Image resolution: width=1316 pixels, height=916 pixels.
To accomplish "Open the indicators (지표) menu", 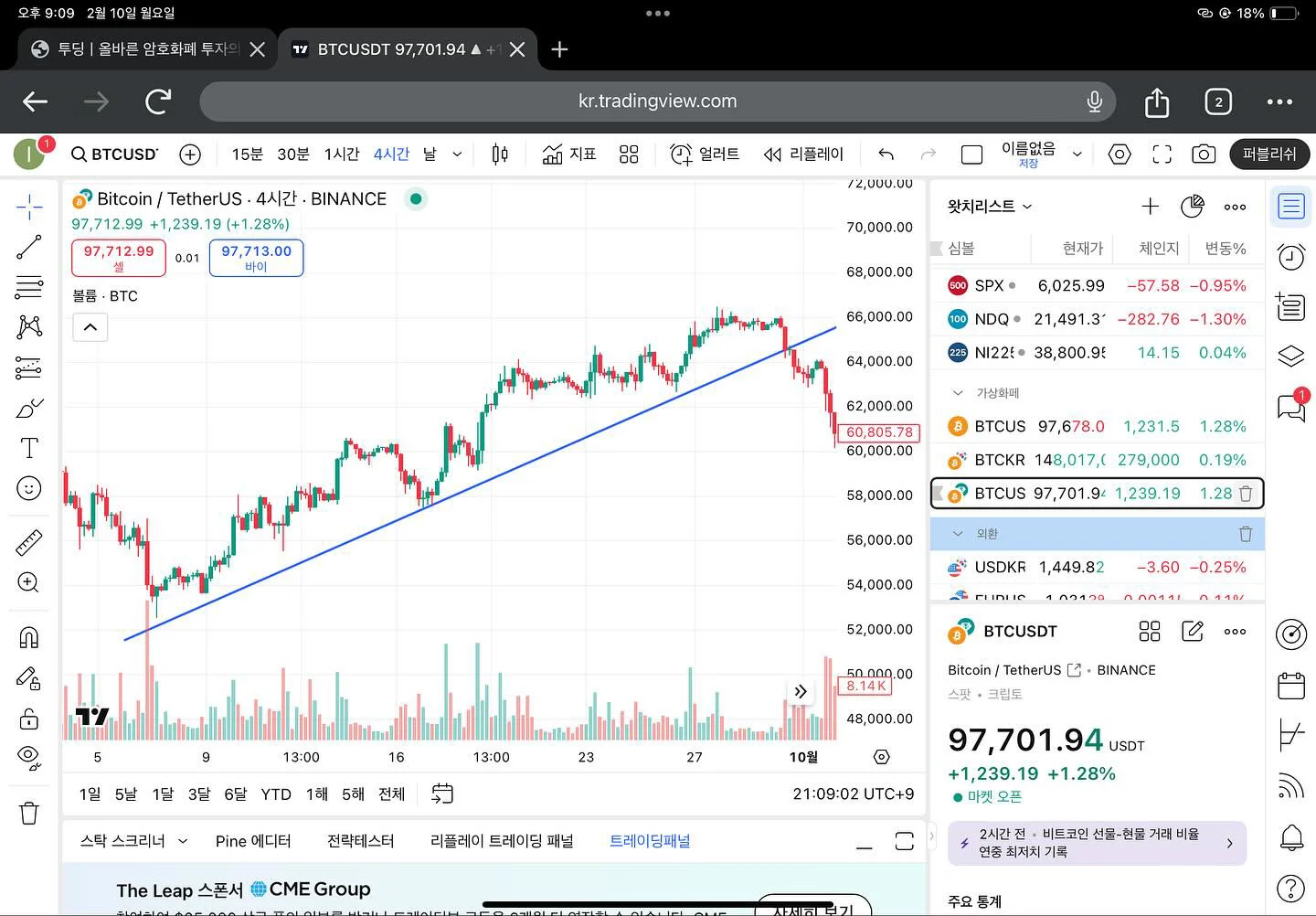I will click(x=568, y=154).
